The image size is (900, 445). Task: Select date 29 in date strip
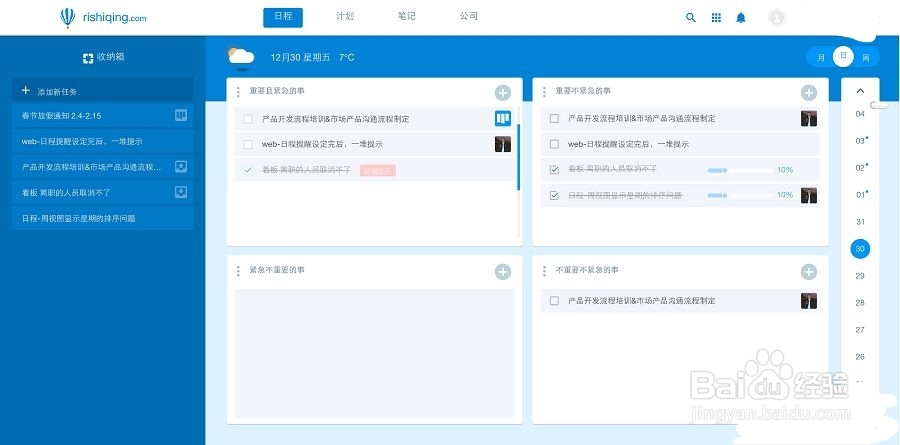pyautogui.click(x=860, y=276)
